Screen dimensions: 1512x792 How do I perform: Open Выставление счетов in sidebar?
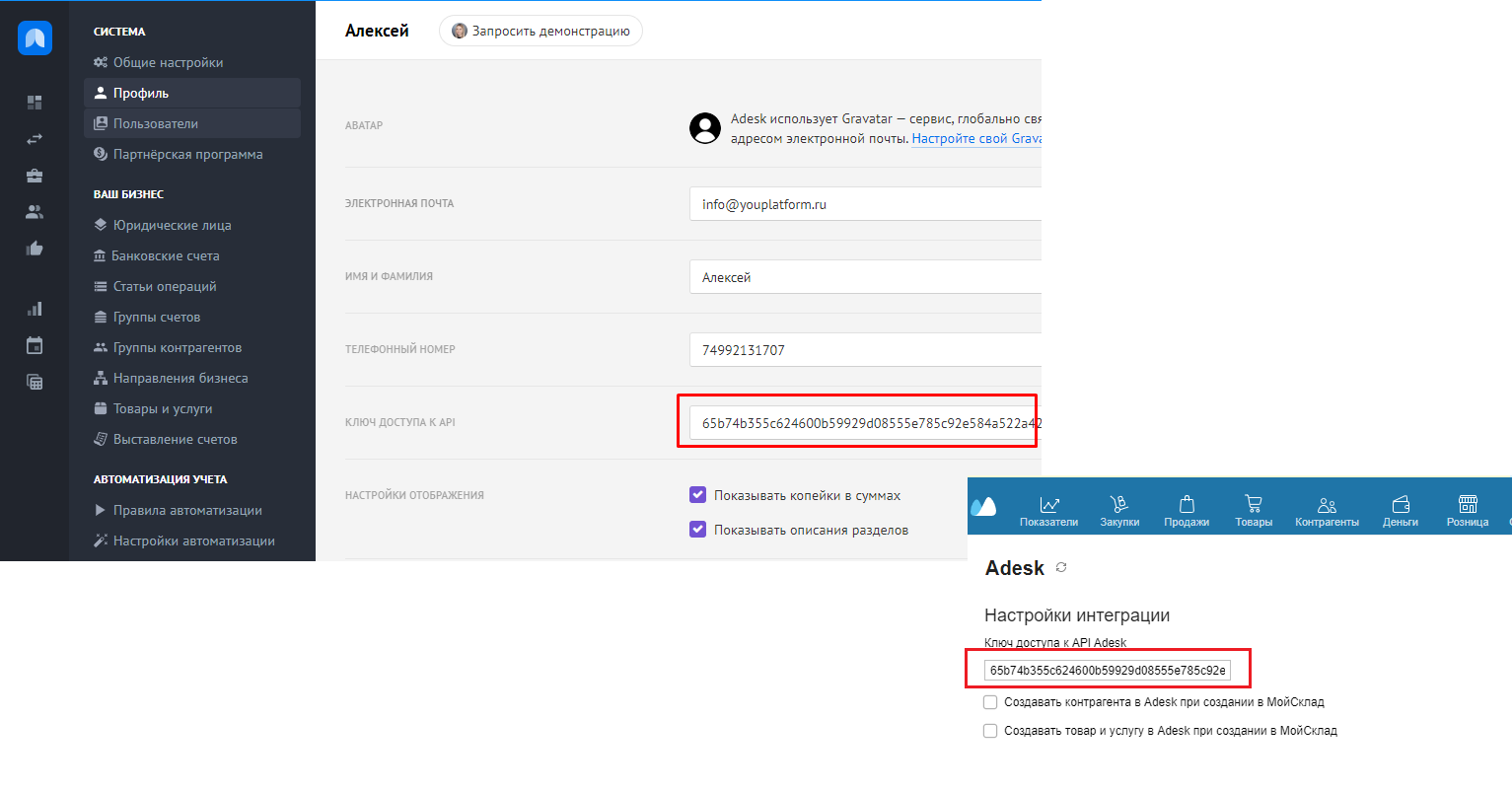coord(192,439)
